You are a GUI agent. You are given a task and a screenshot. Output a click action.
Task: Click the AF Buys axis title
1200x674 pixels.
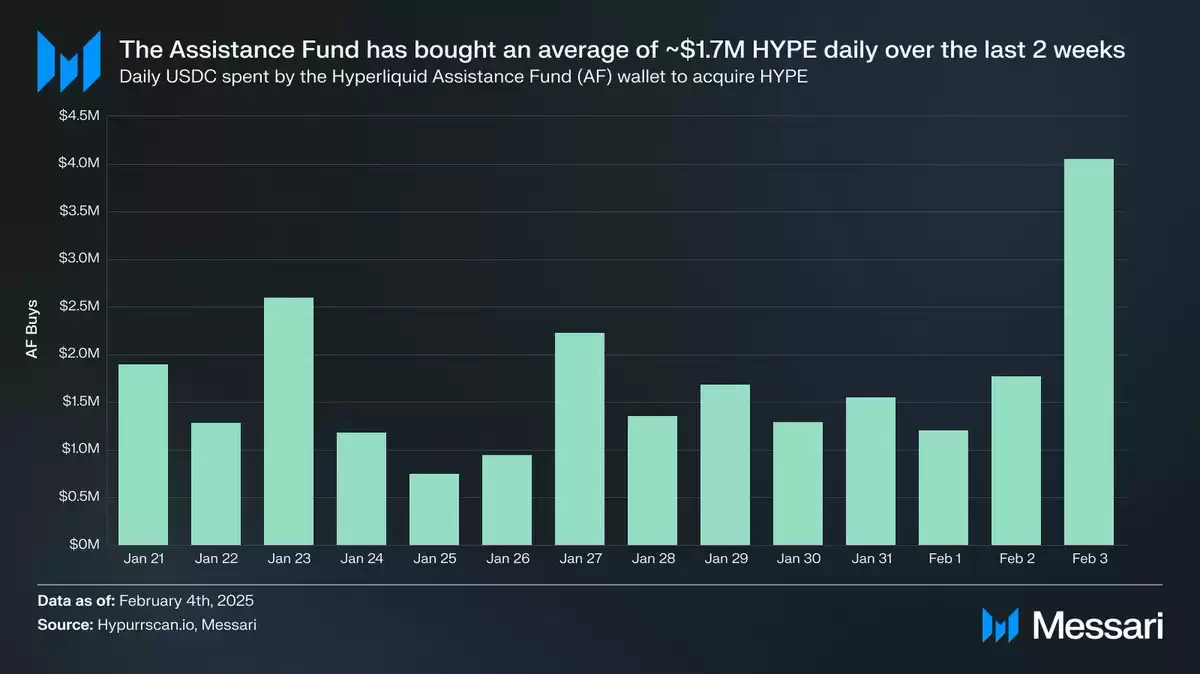[x=31, y=330]
